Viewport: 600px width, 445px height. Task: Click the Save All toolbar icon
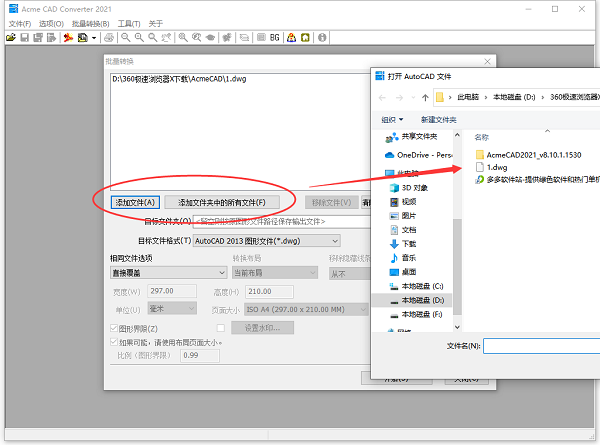click(x=38, y=37)
